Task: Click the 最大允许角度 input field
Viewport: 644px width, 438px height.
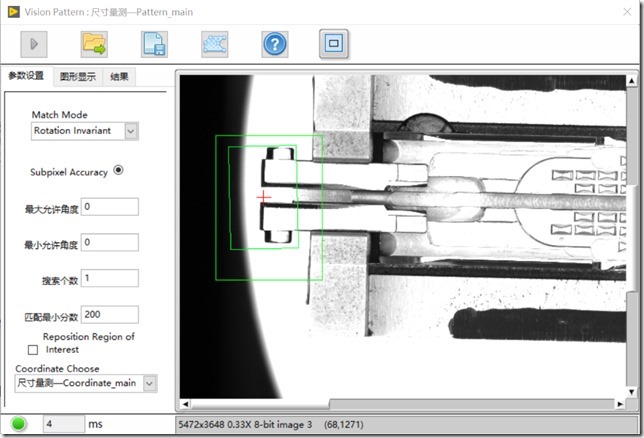Action: point(110,207)
